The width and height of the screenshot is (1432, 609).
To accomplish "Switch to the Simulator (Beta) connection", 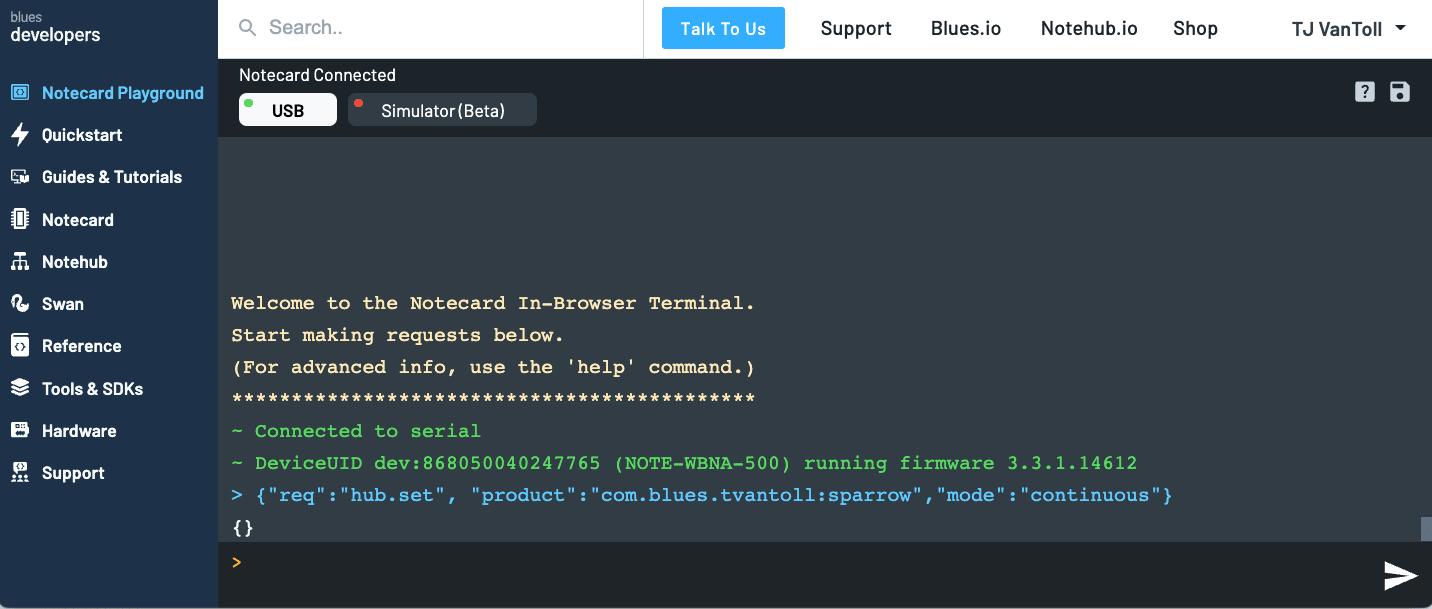I will tap(442, 110).
